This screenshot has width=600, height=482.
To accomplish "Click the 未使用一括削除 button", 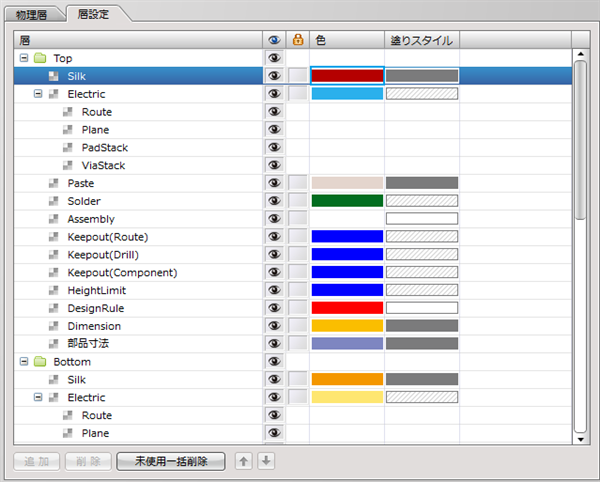I will 171,461.
